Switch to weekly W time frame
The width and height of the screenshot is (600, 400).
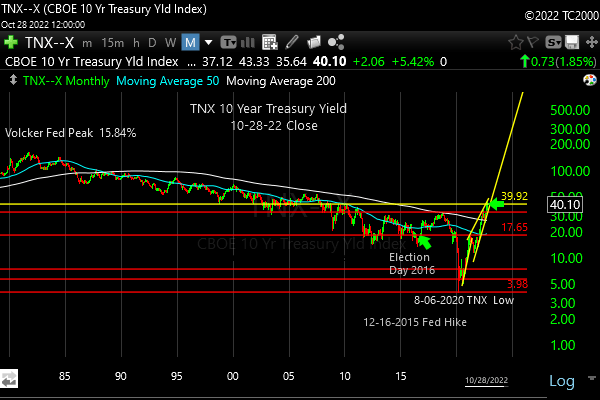pos(170,43)
